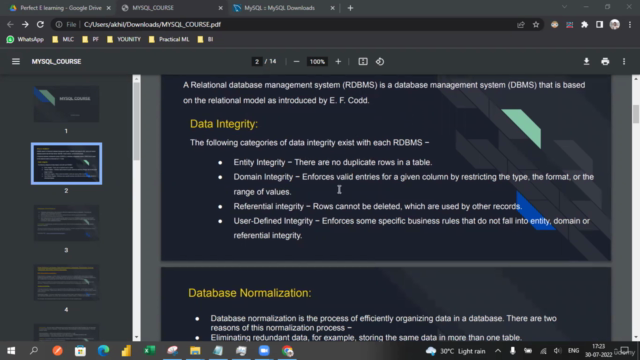Open BI bookmark folder
The width and height of the screenshot is (640, 360).
coord(205,39)
